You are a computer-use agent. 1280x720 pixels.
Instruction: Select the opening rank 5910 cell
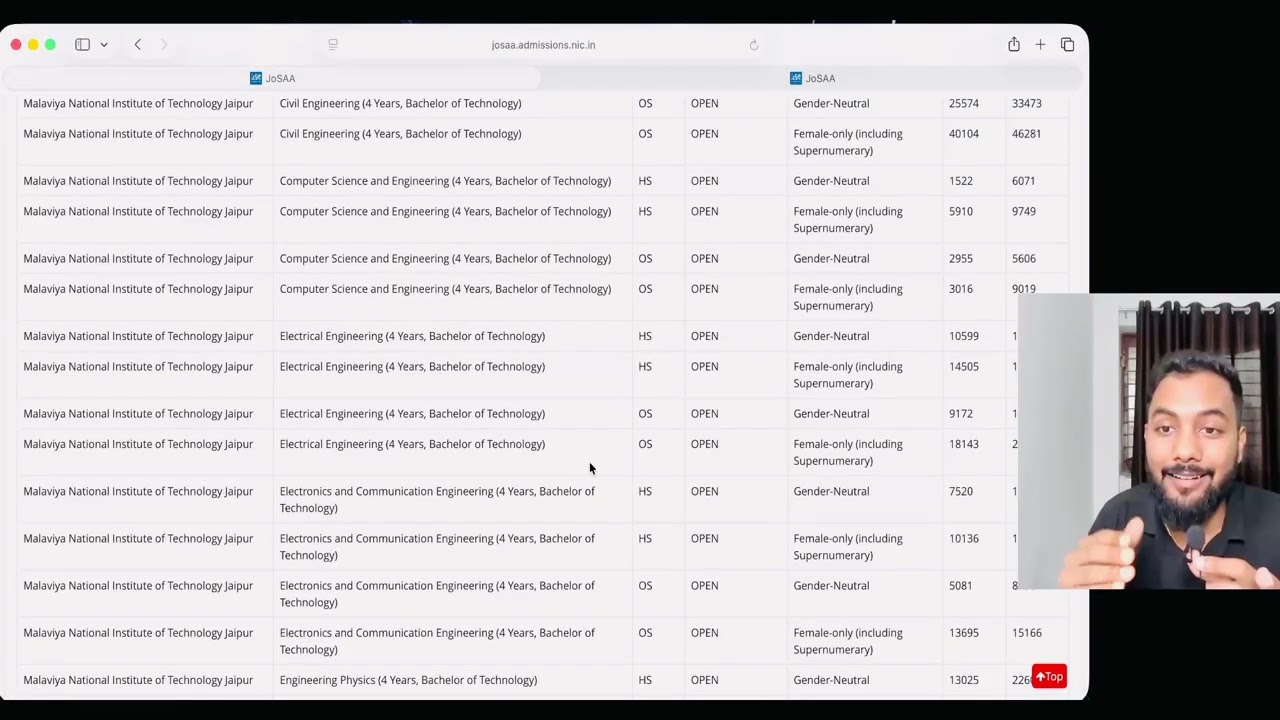click(961, 212)
